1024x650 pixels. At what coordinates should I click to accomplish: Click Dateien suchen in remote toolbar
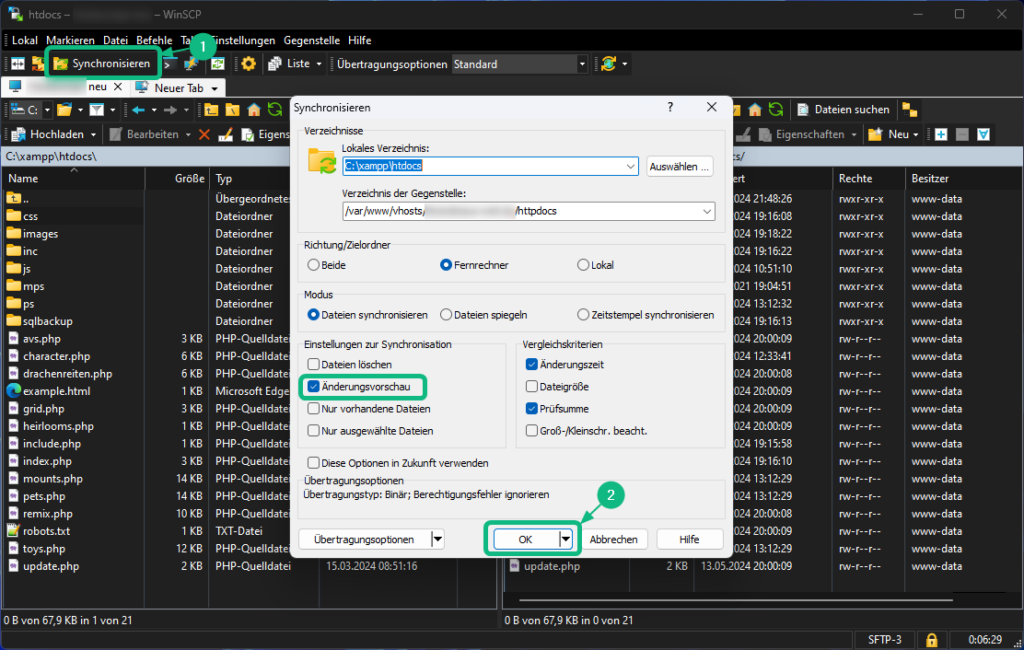843,110
